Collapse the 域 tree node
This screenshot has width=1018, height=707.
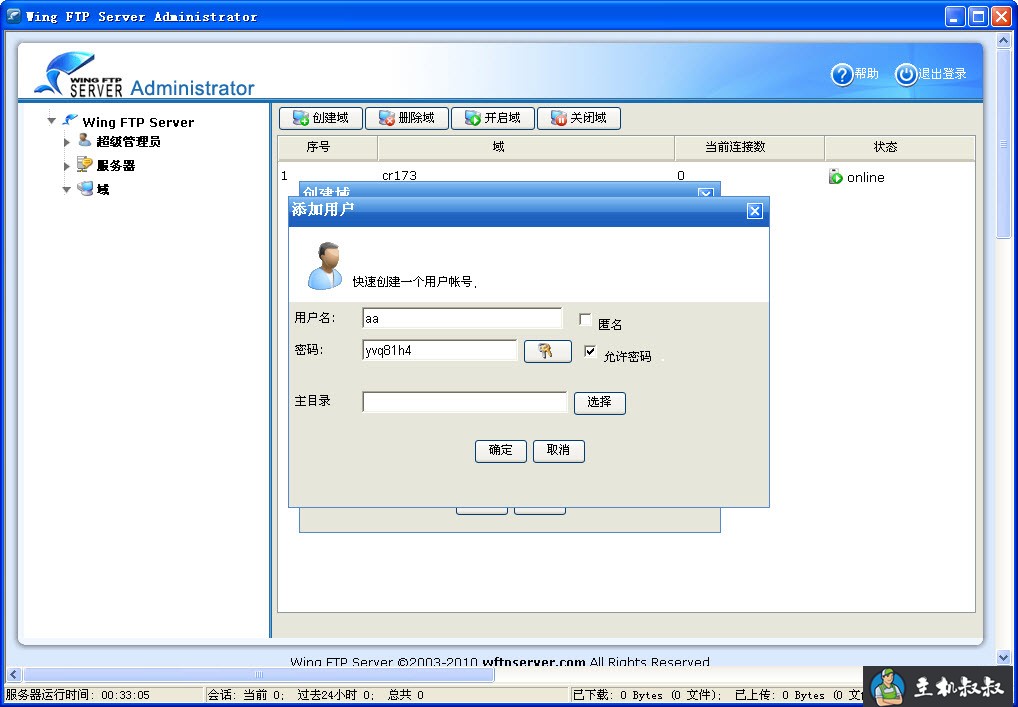66,190
